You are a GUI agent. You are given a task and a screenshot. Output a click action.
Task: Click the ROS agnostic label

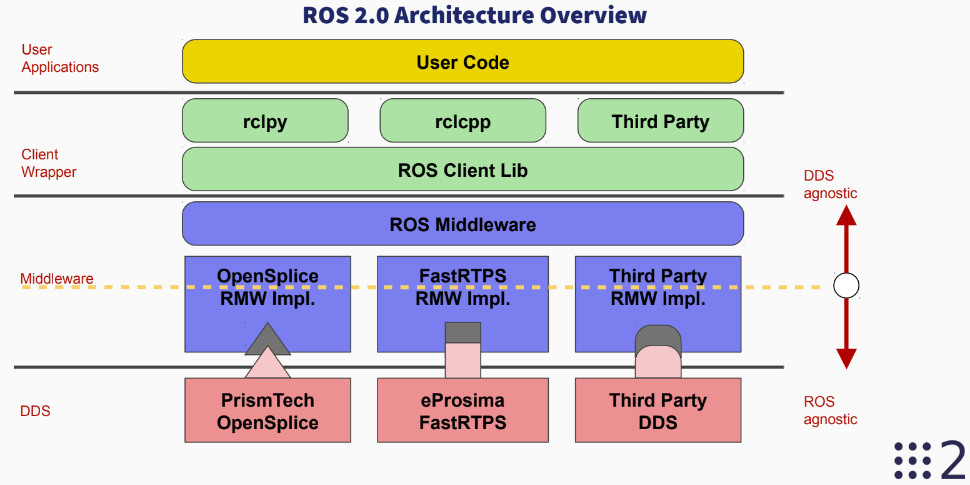(x=830, y=410)
